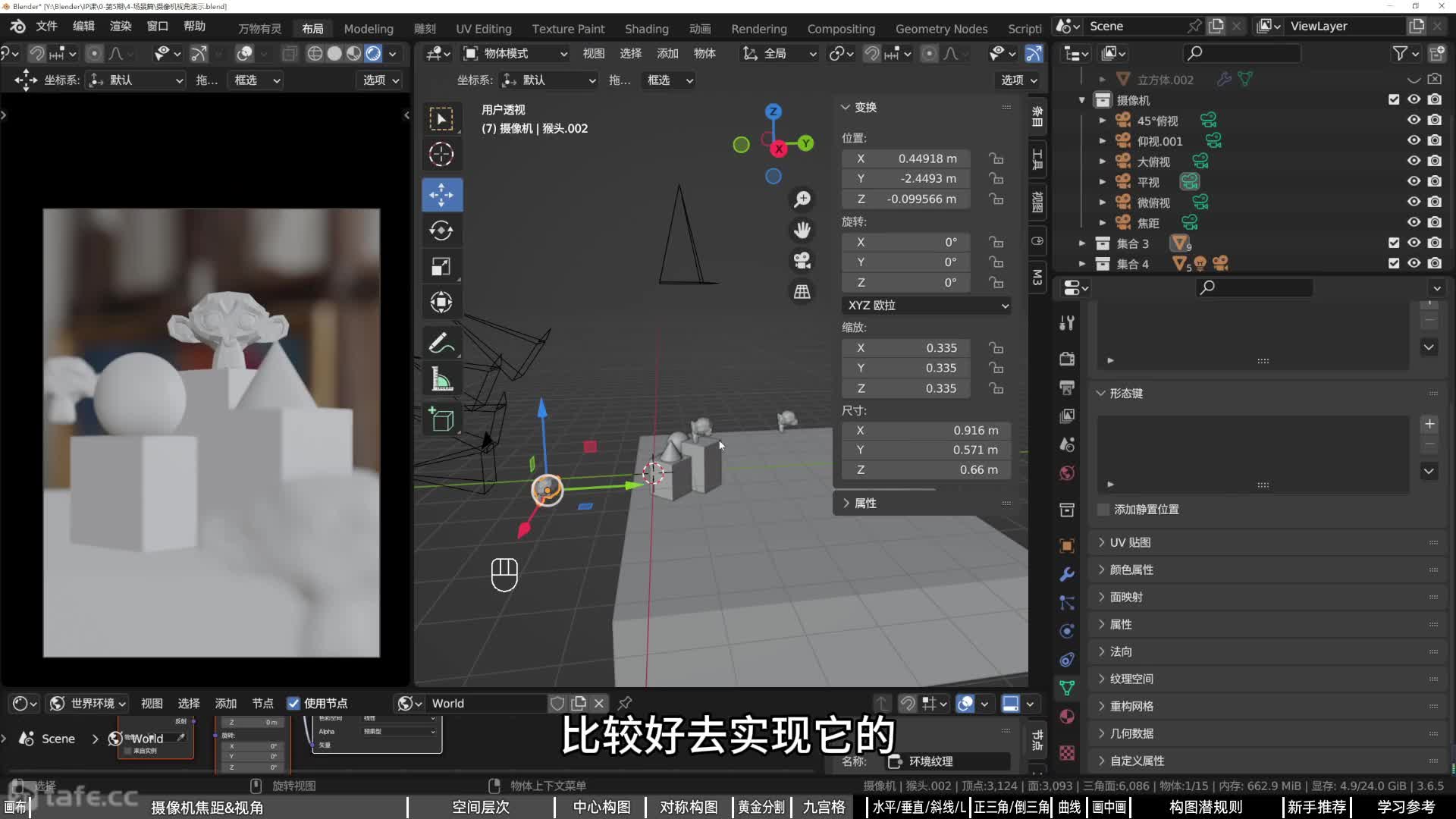Viewport: 1456px width, 819px height.
Task: Open the Output properties tab
Action: [x=1067, y=388]
